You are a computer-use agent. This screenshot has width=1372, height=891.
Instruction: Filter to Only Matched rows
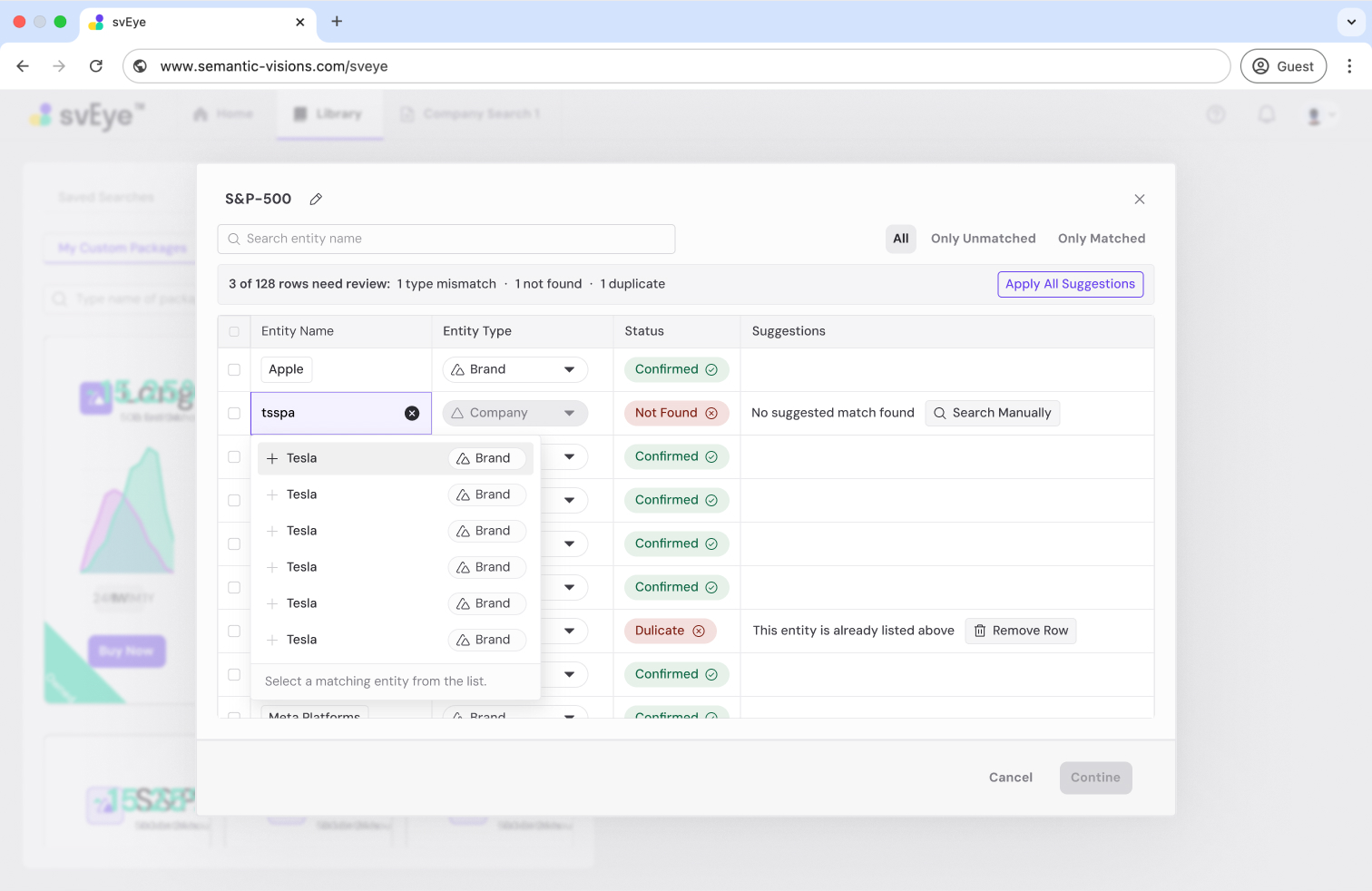point(1102,239)
